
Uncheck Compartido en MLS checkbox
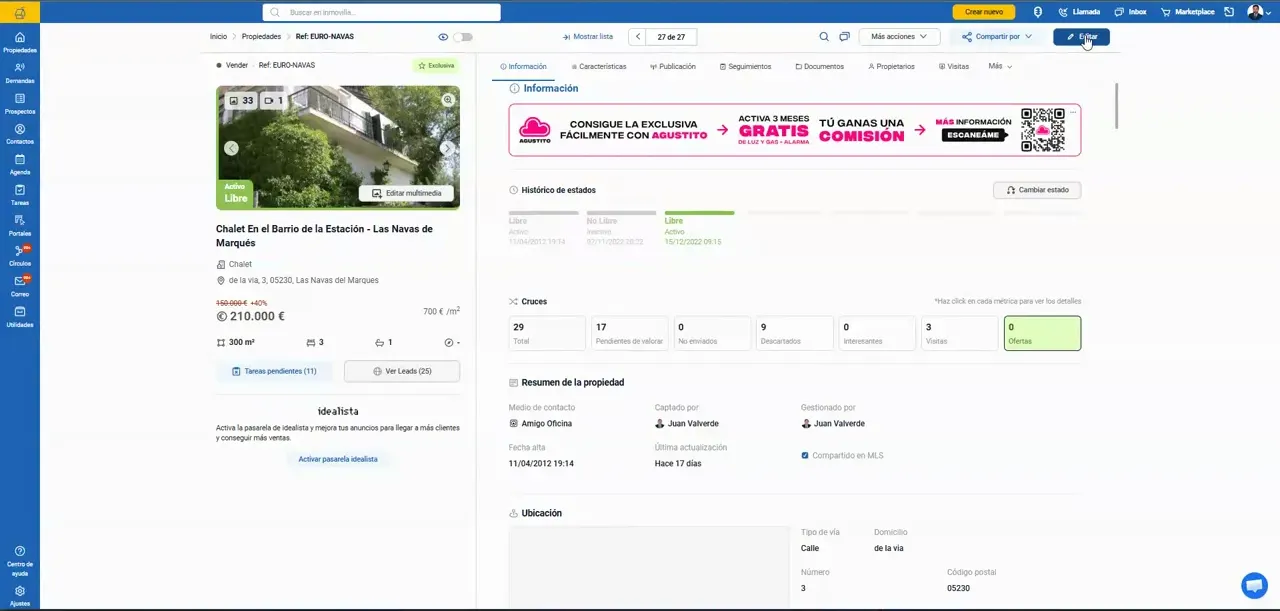(805, 455)
